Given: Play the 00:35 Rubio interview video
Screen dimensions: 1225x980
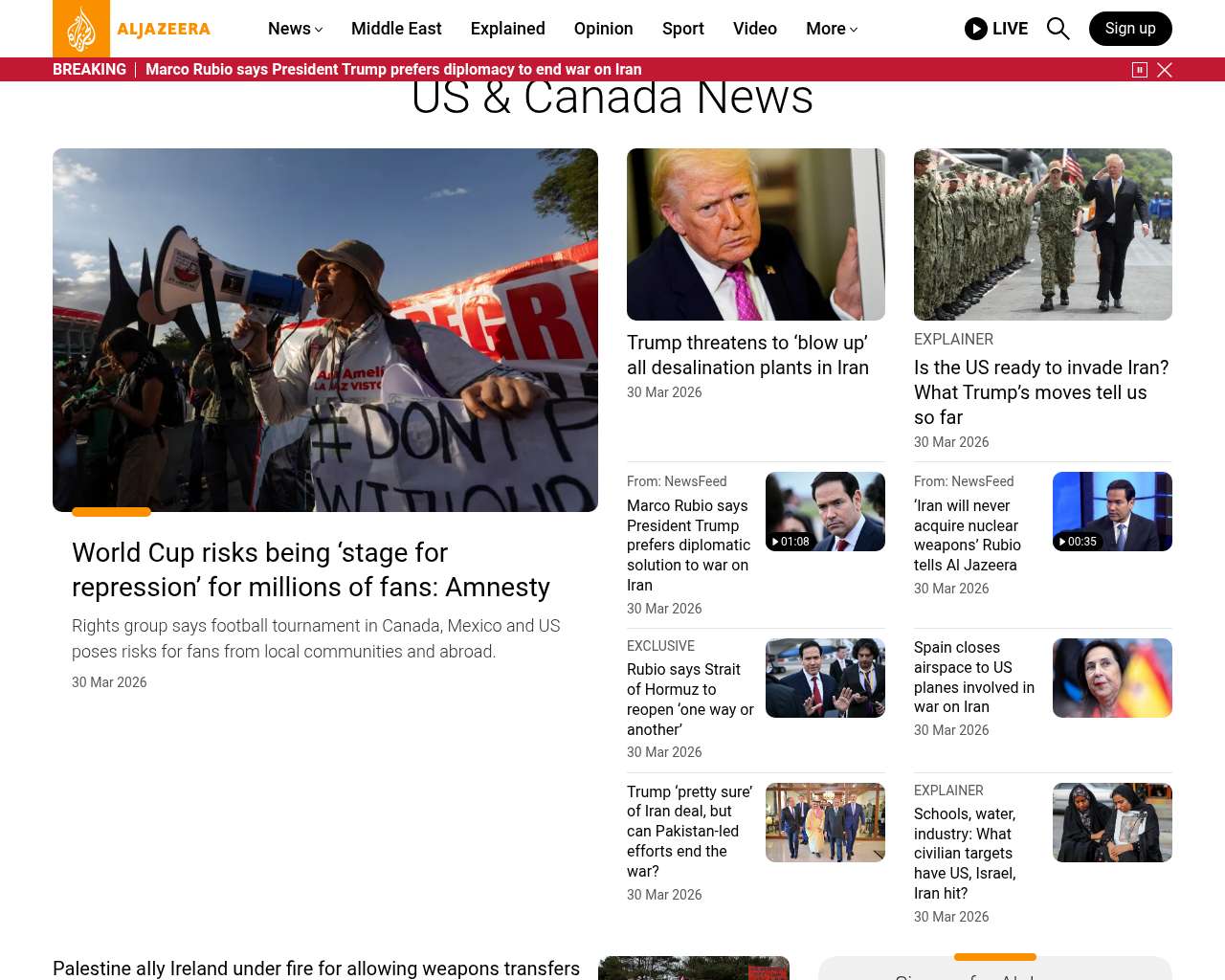Looking at the screenshot, I should [x=1112, y=511].
